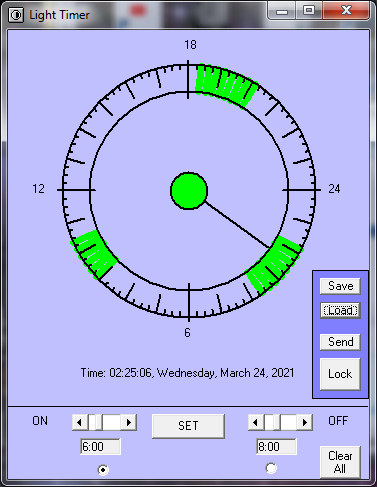The image size is (377, 487).
Task: Click the 12 label left of dial
Action: pyautogui.click(x=38, y=189)
